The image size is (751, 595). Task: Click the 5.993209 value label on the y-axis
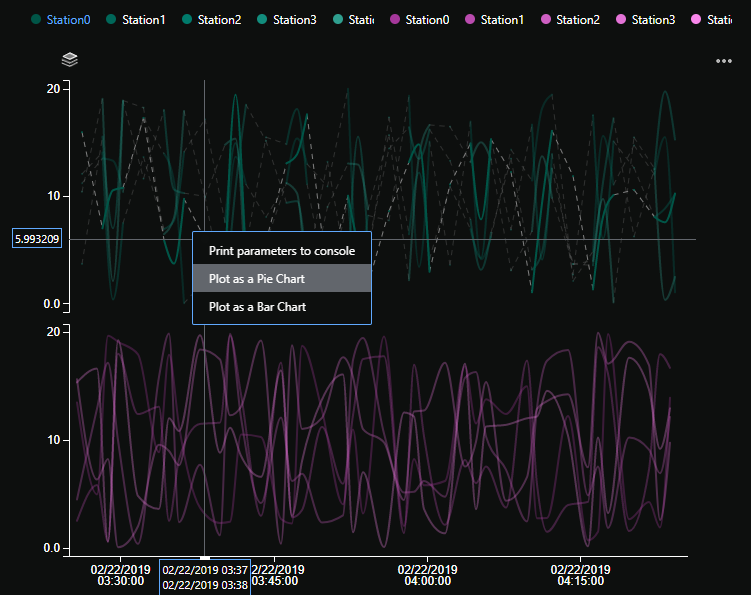[x=36, y=239]
